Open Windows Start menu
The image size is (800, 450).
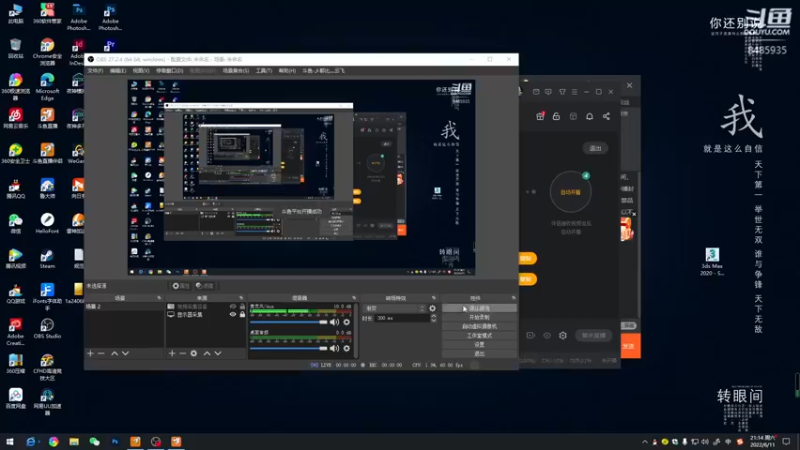pos(10,442)
